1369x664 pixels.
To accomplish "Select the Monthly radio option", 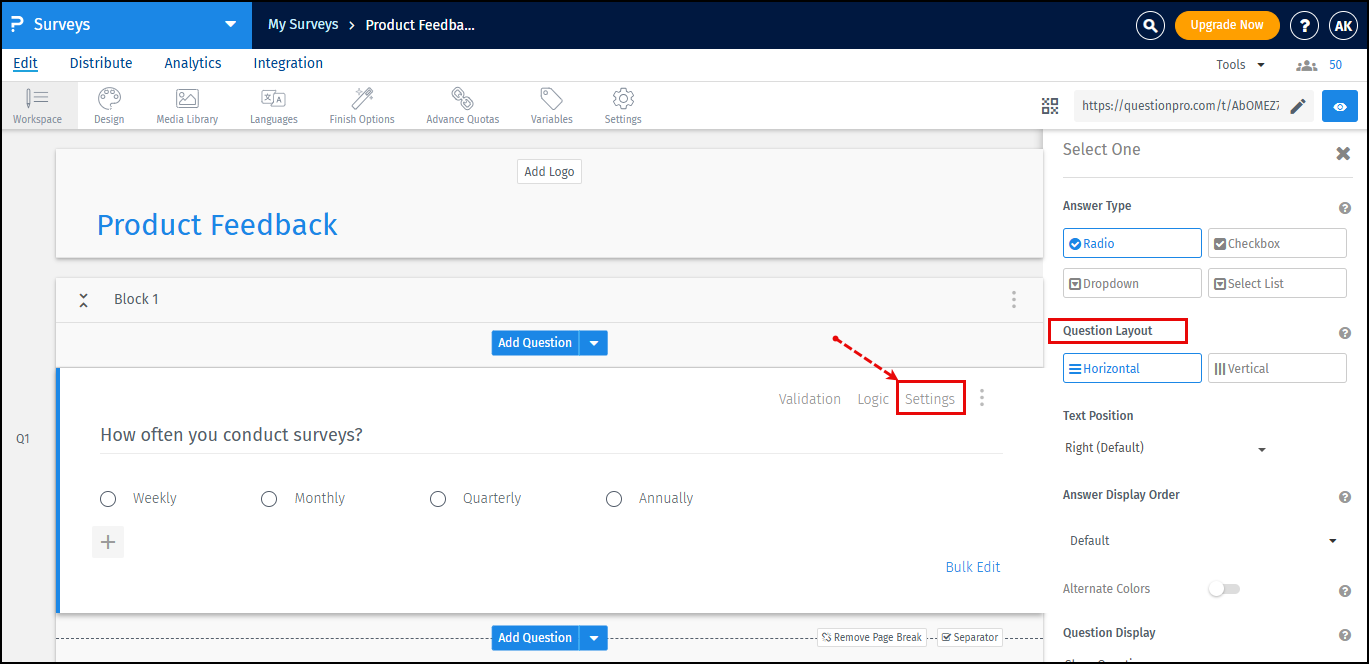I will 268,498.
